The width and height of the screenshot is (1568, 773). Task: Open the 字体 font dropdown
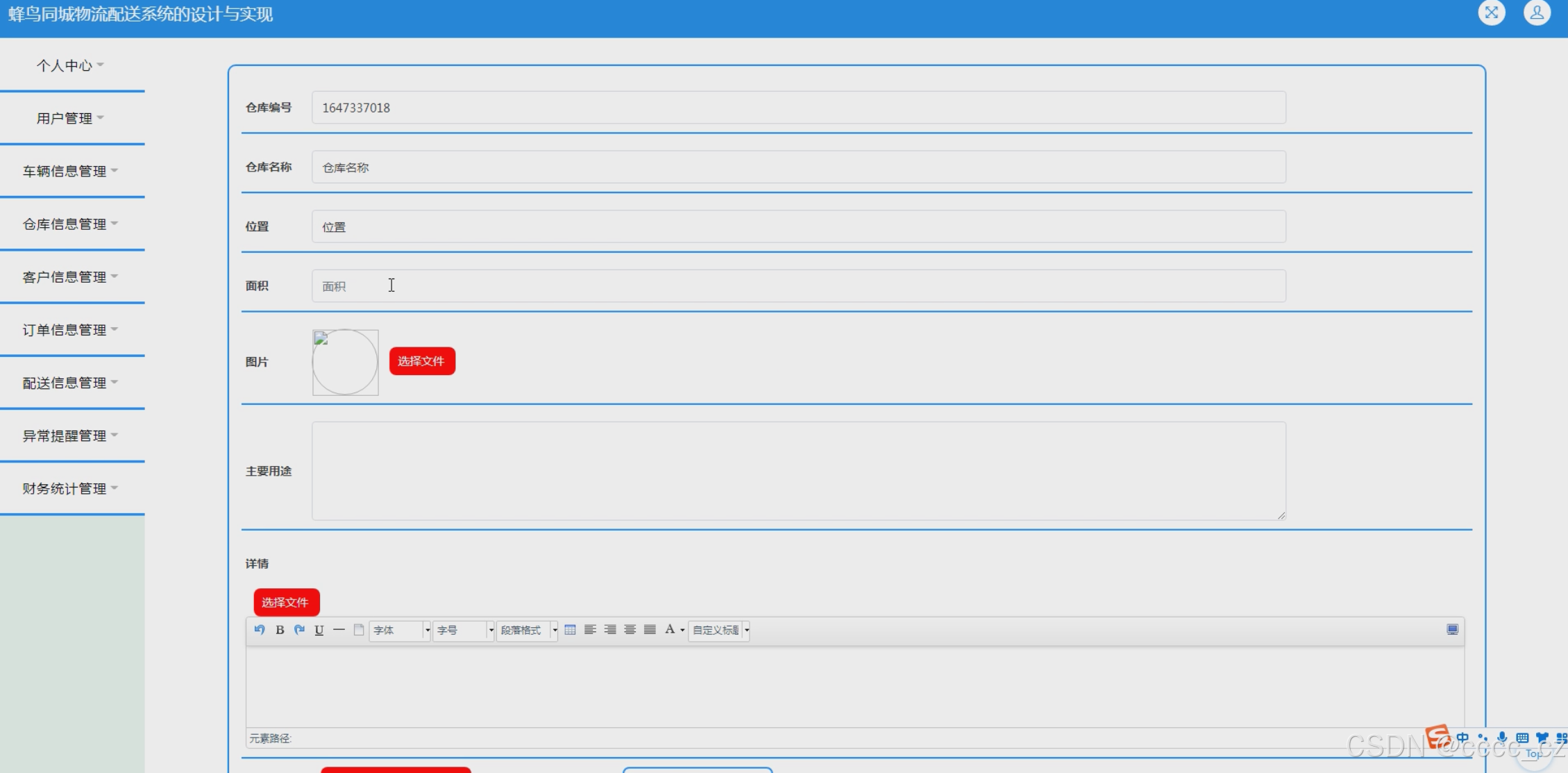(400, 631)
